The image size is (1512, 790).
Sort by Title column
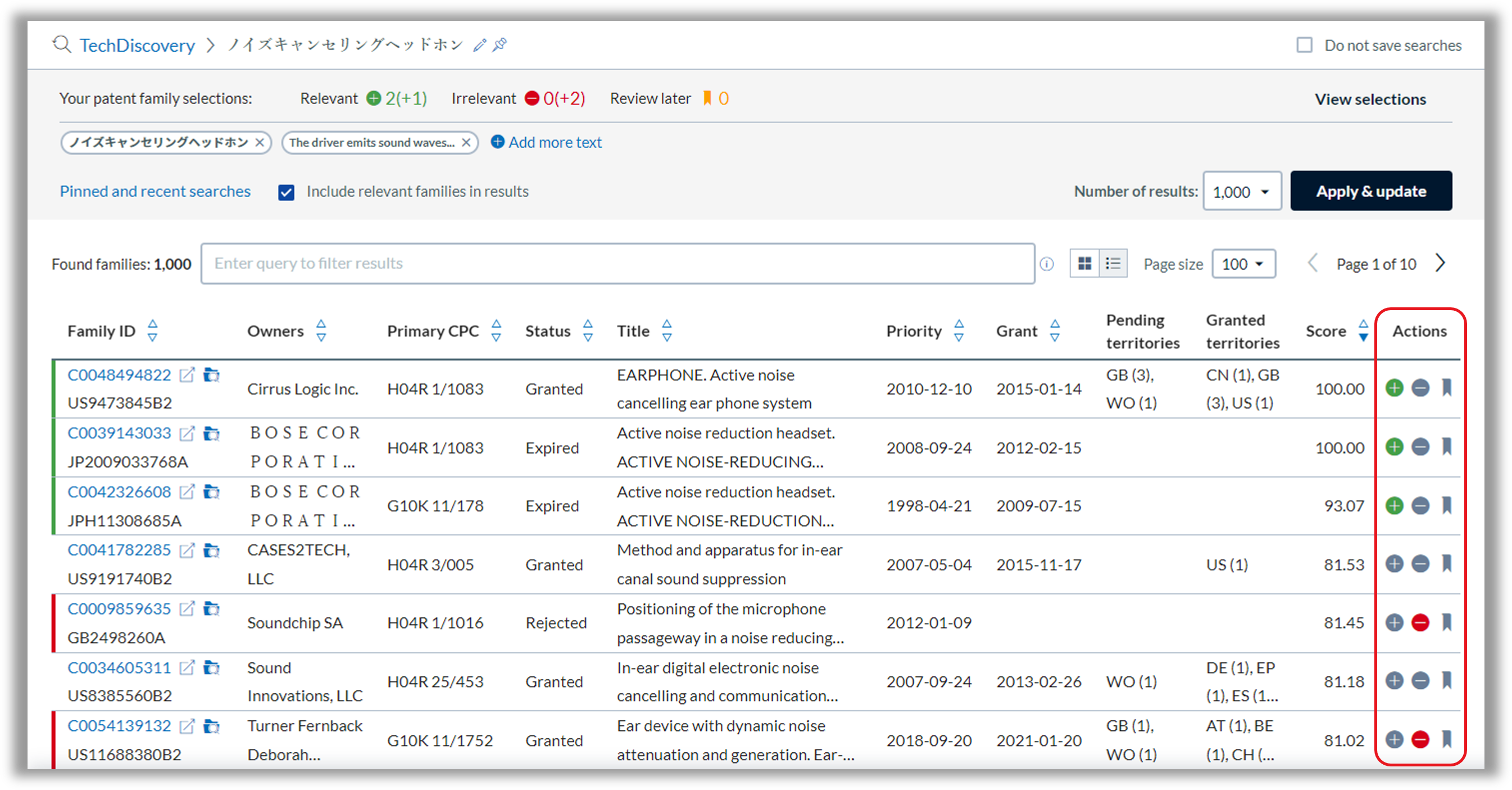coord(667,331)
